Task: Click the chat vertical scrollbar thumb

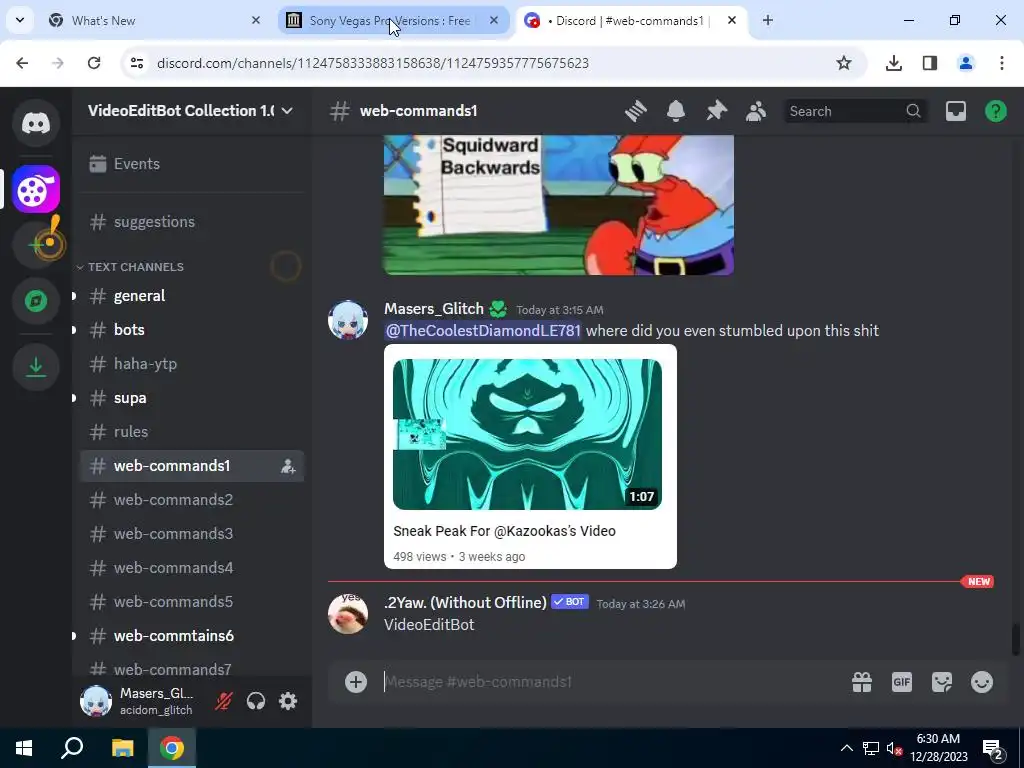Action: [x=1016, y=640]
